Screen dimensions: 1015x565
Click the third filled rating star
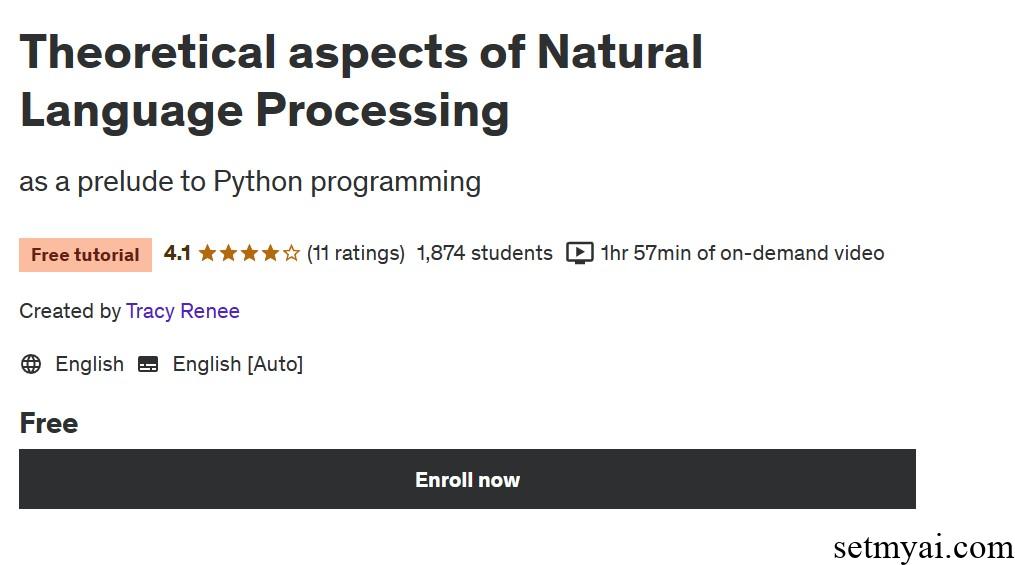coord(250,253)
